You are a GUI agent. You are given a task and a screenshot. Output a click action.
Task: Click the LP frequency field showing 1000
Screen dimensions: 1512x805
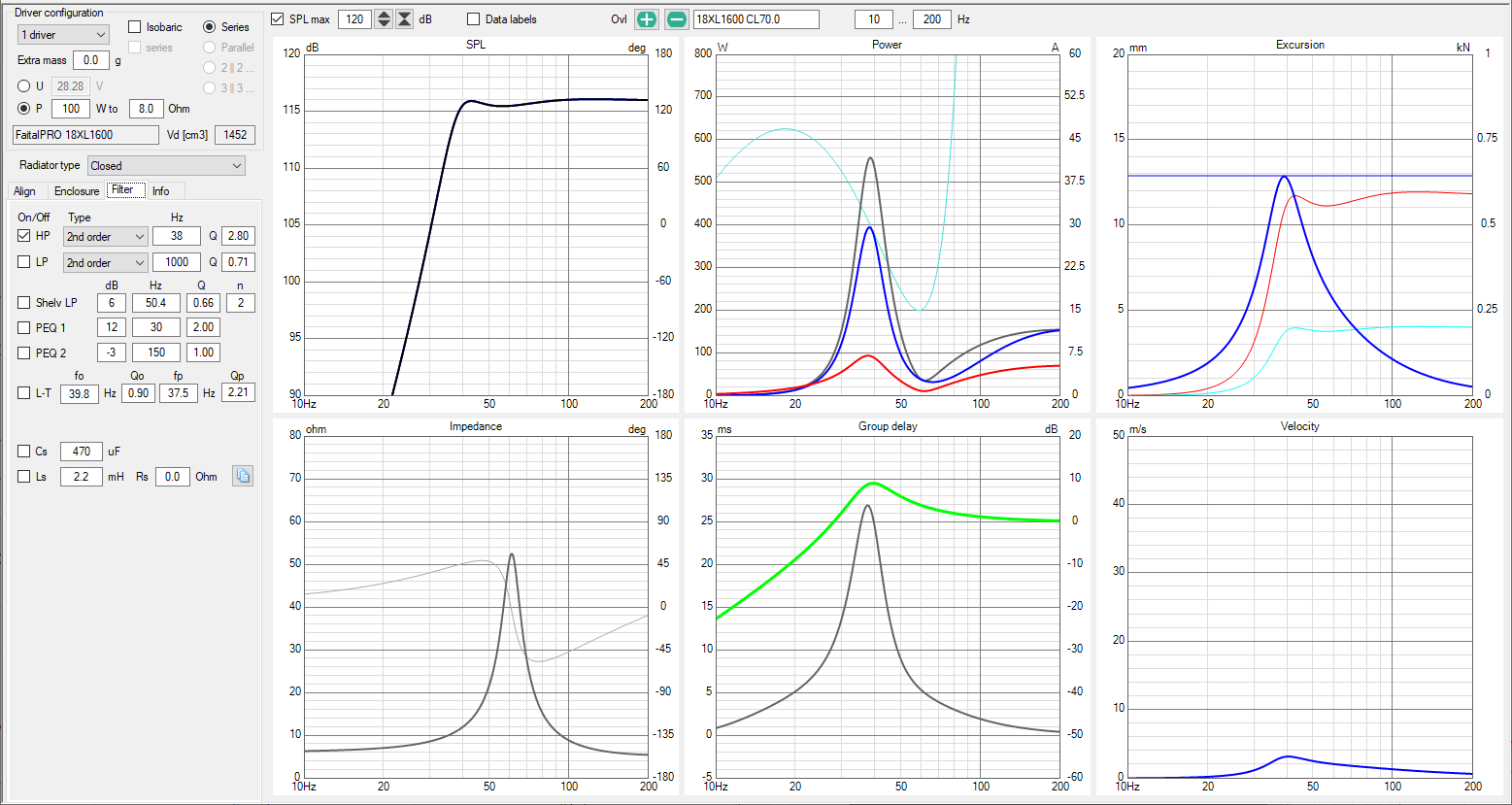pos(177,262)
